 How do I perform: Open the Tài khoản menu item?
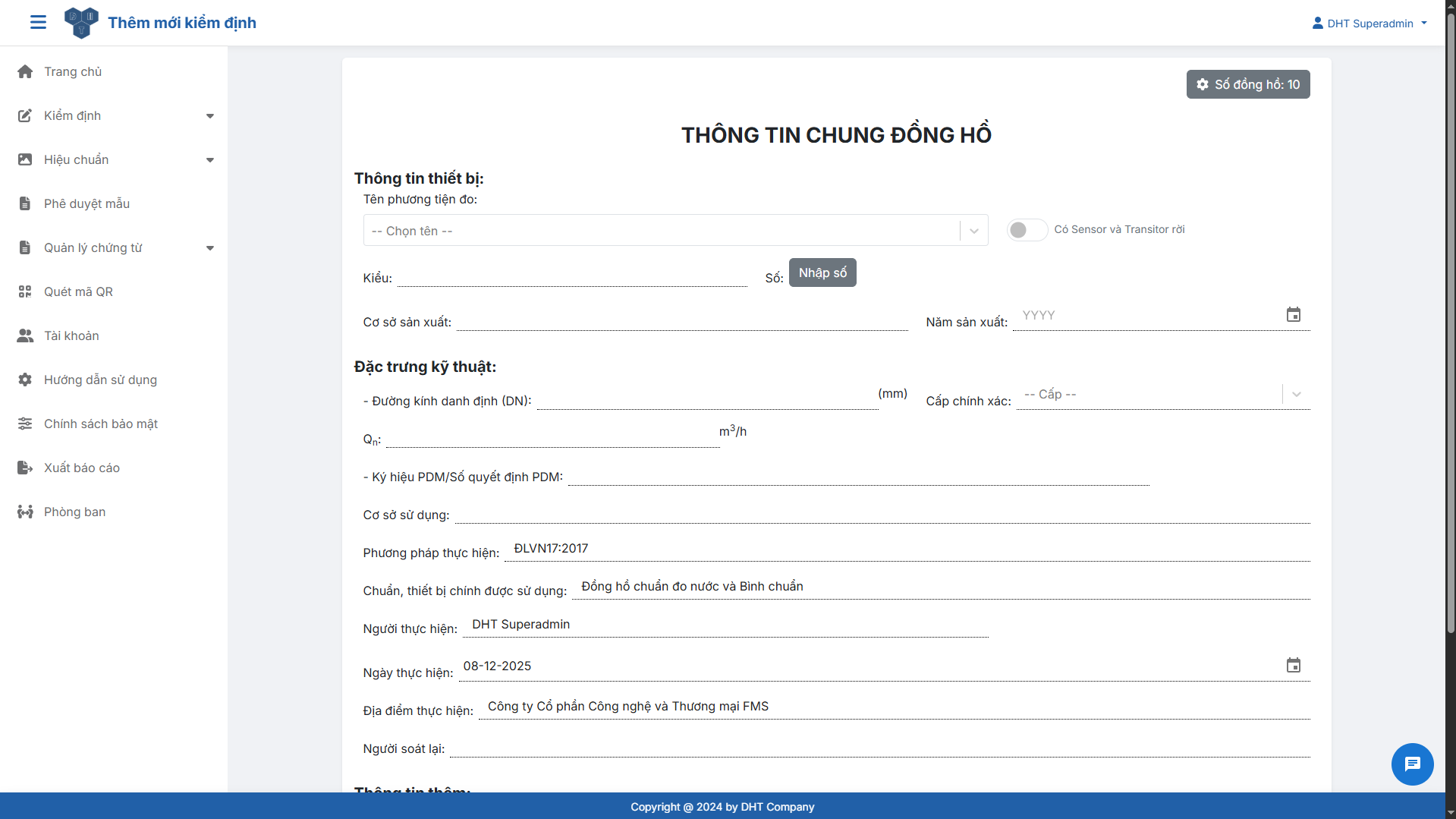click(x=71, y=336)
